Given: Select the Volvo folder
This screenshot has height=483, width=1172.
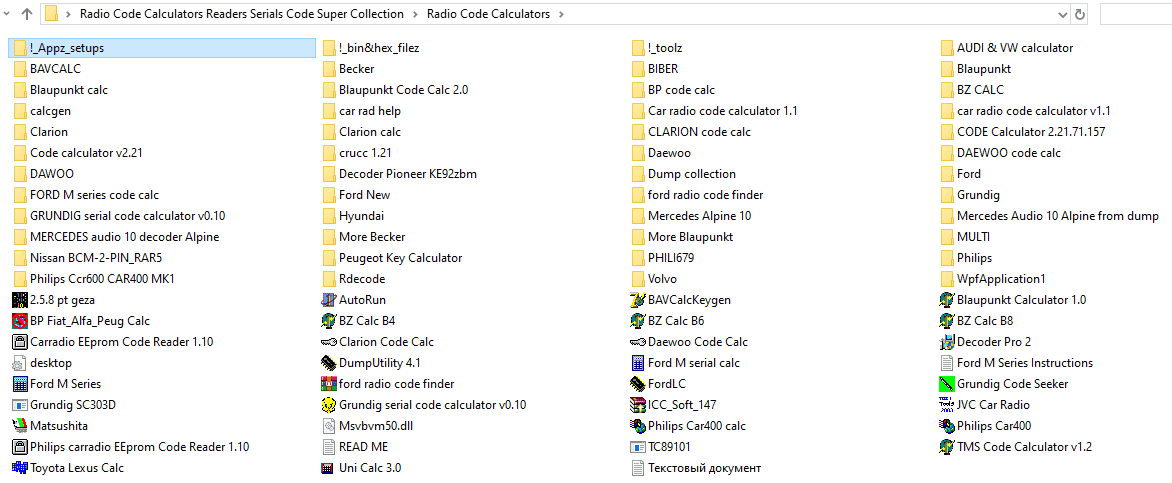Looking at the screenshot, I should [654, 279].
